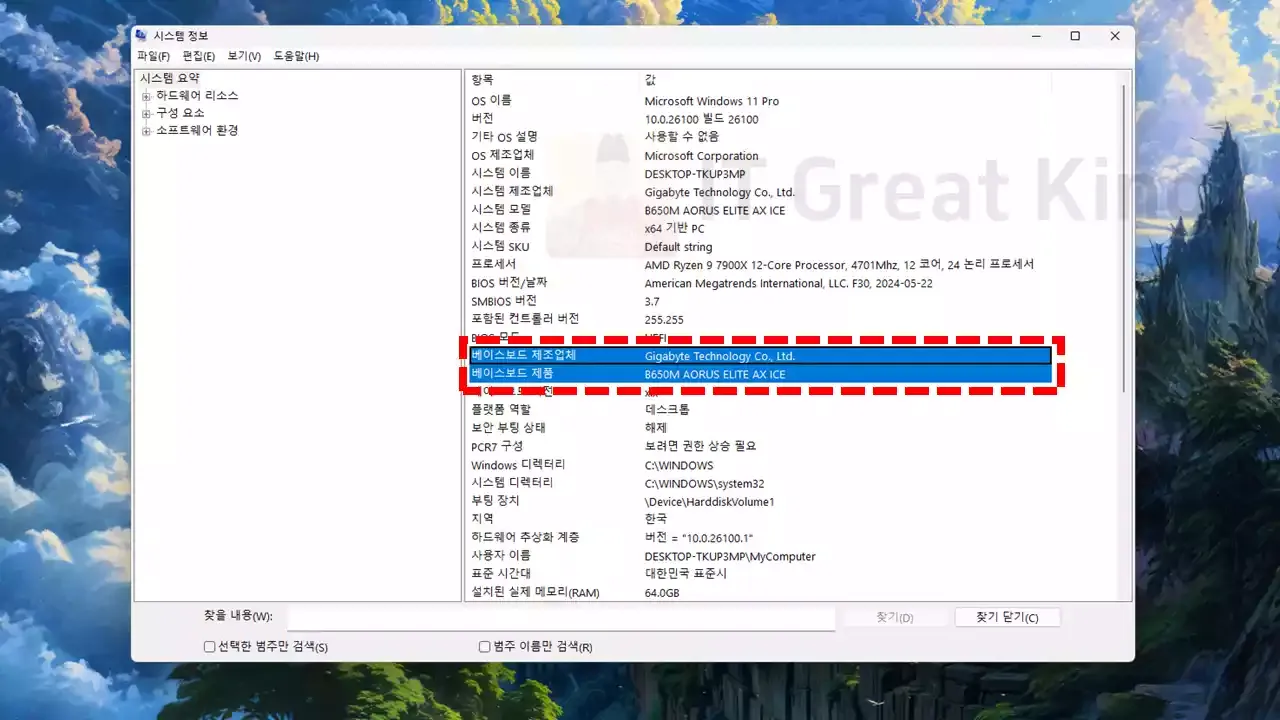Select the 설치된 실제 메모리(RAM) row
Image resolution: width=1280 pixels, height=720 pixels.
tap(760, 592)
